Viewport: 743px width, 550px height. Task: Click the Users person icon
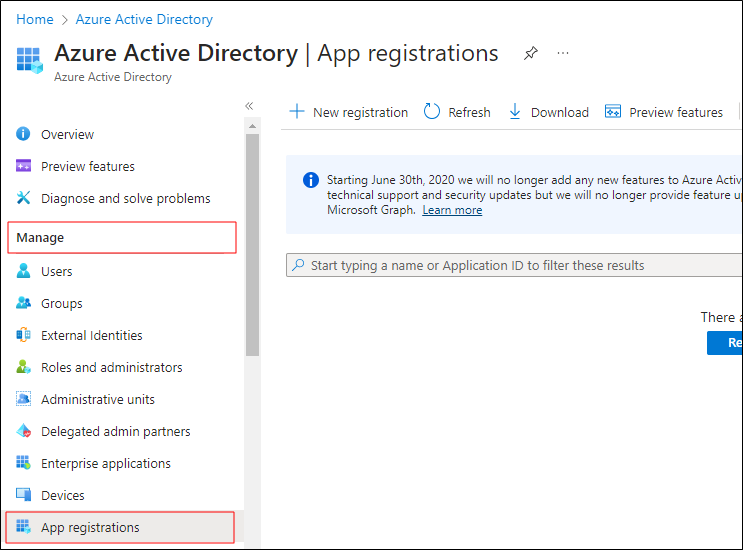pos(23,271)
